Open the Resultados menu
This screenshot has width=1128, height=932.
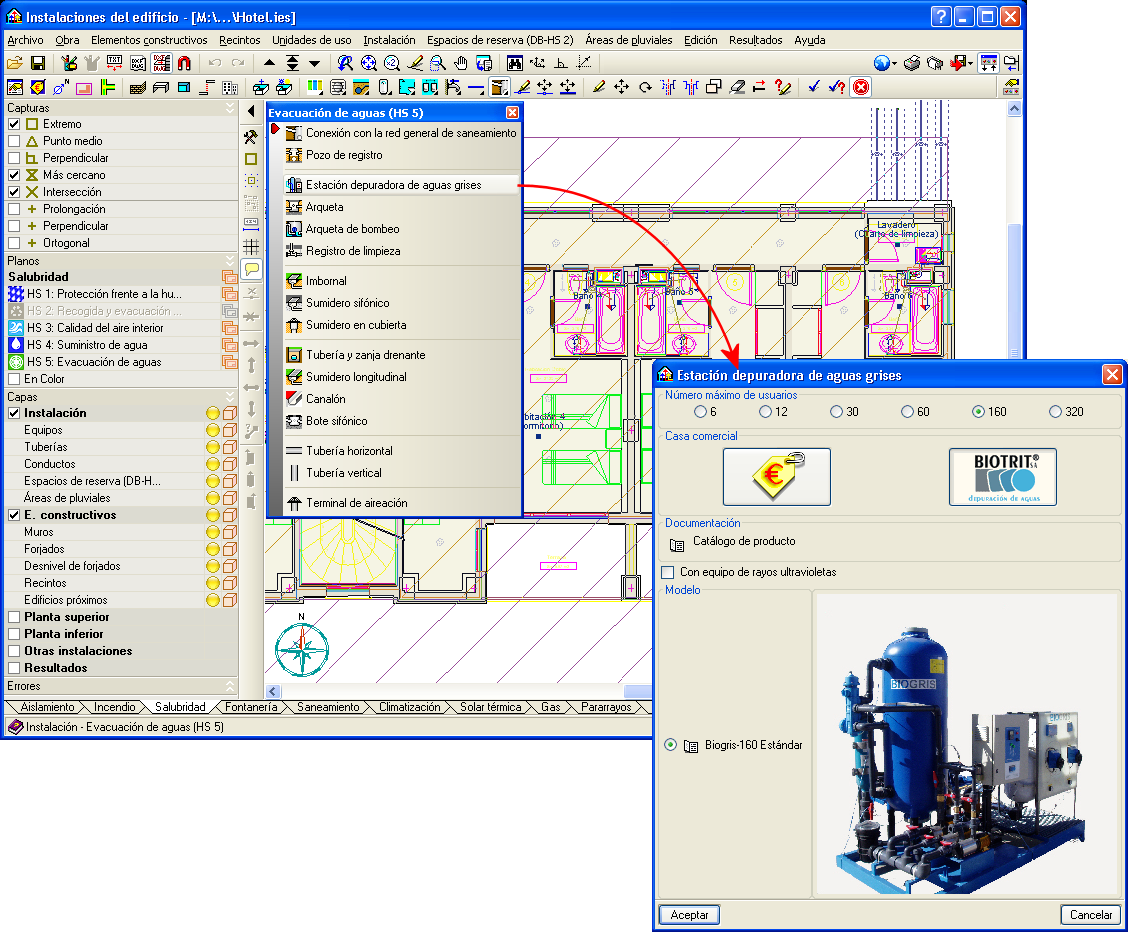tap(755, 40)
